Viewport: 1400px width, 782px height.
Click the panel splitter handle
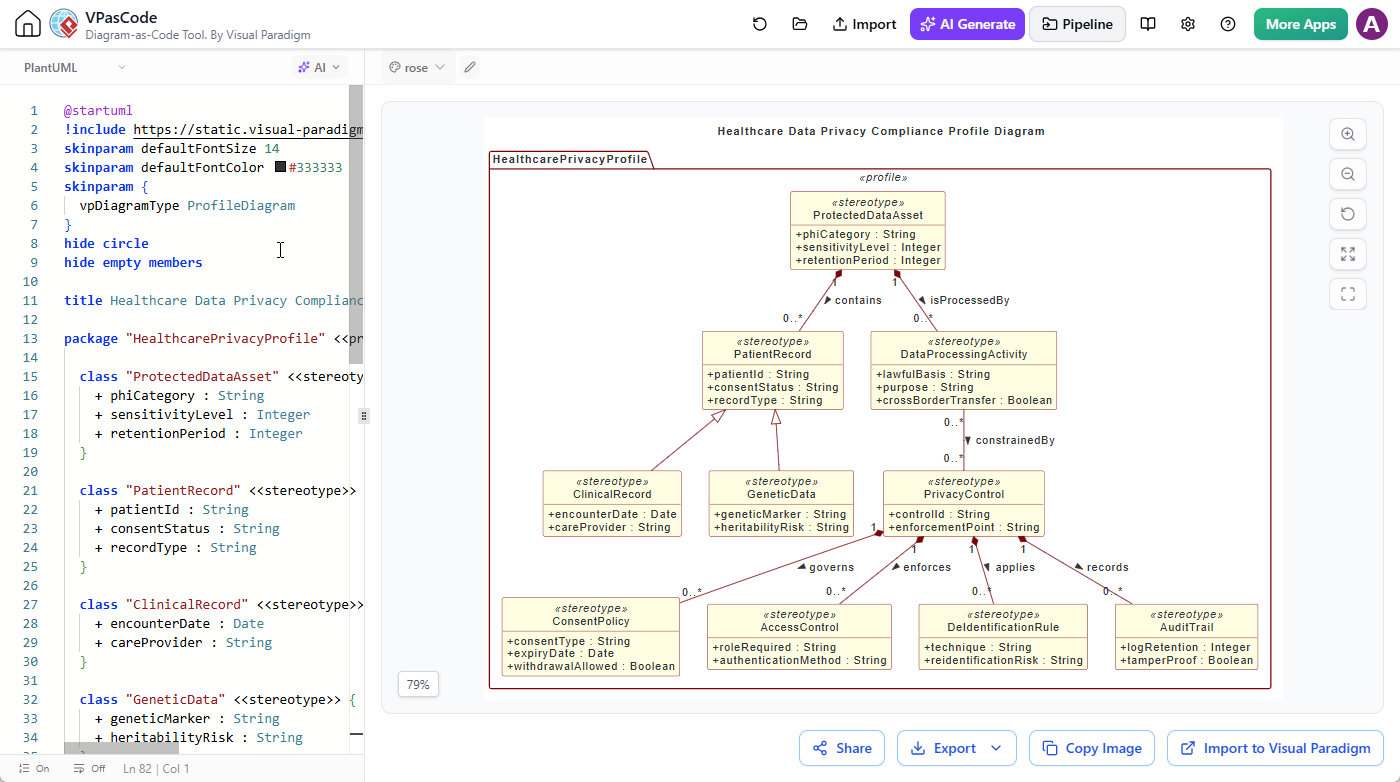[x=364, y=415]
